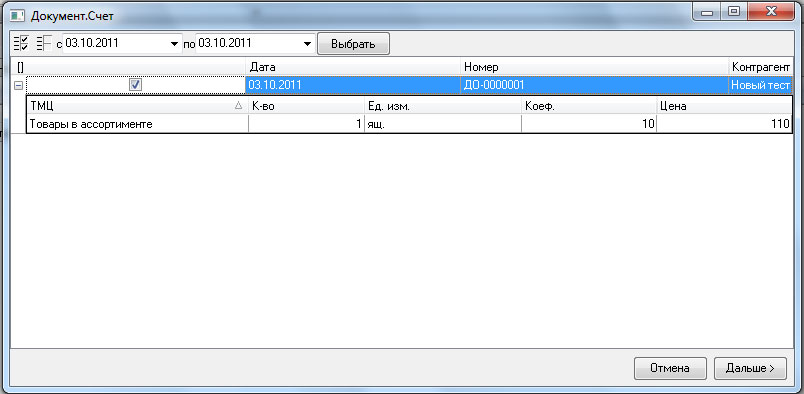
Task: Select the Новый тест contractor cell
Action: pos(761,85)
